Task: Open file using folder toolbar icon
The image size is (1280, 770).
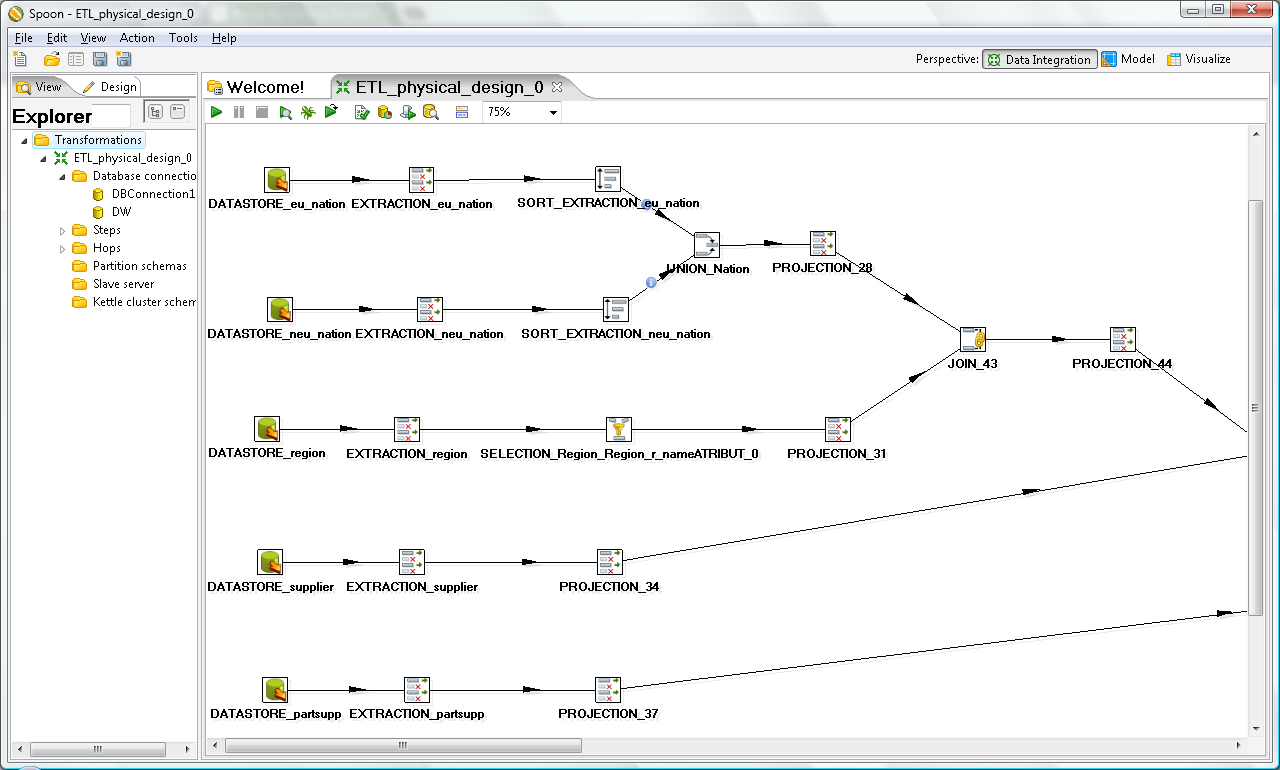Action: (x=51, y=60)
